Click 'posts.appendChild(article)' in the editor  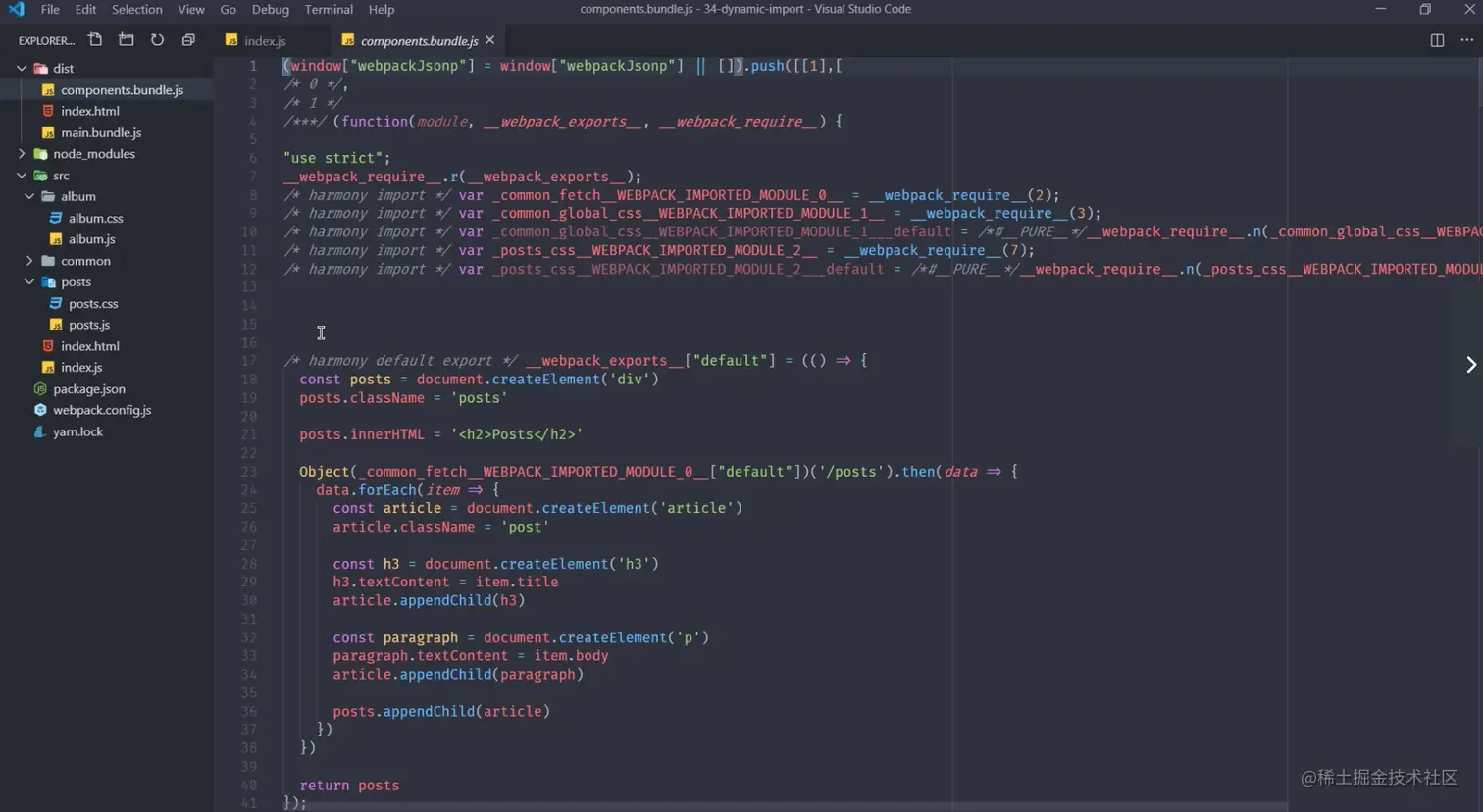(x=441, y=712)
